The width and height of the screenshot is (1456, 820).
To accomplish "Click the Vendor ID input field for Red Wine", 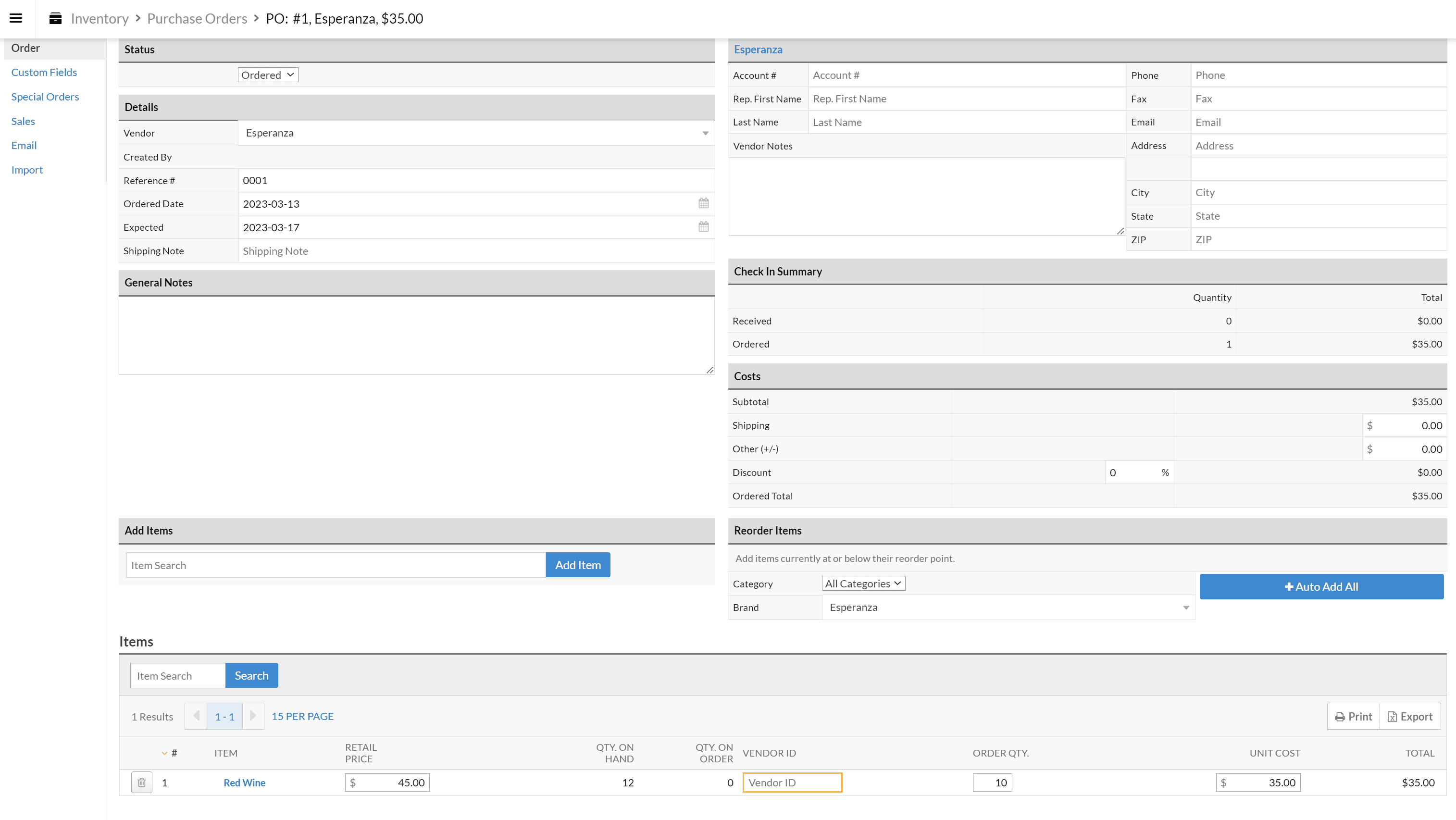I will click(x=792, y=782).
